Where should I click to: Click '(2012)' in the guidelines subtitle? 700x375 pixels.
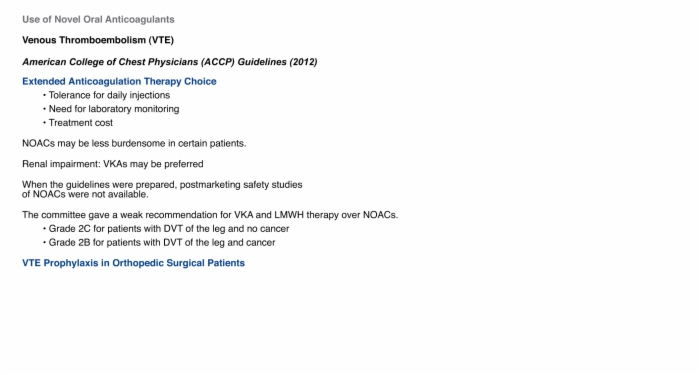(303, 62)
